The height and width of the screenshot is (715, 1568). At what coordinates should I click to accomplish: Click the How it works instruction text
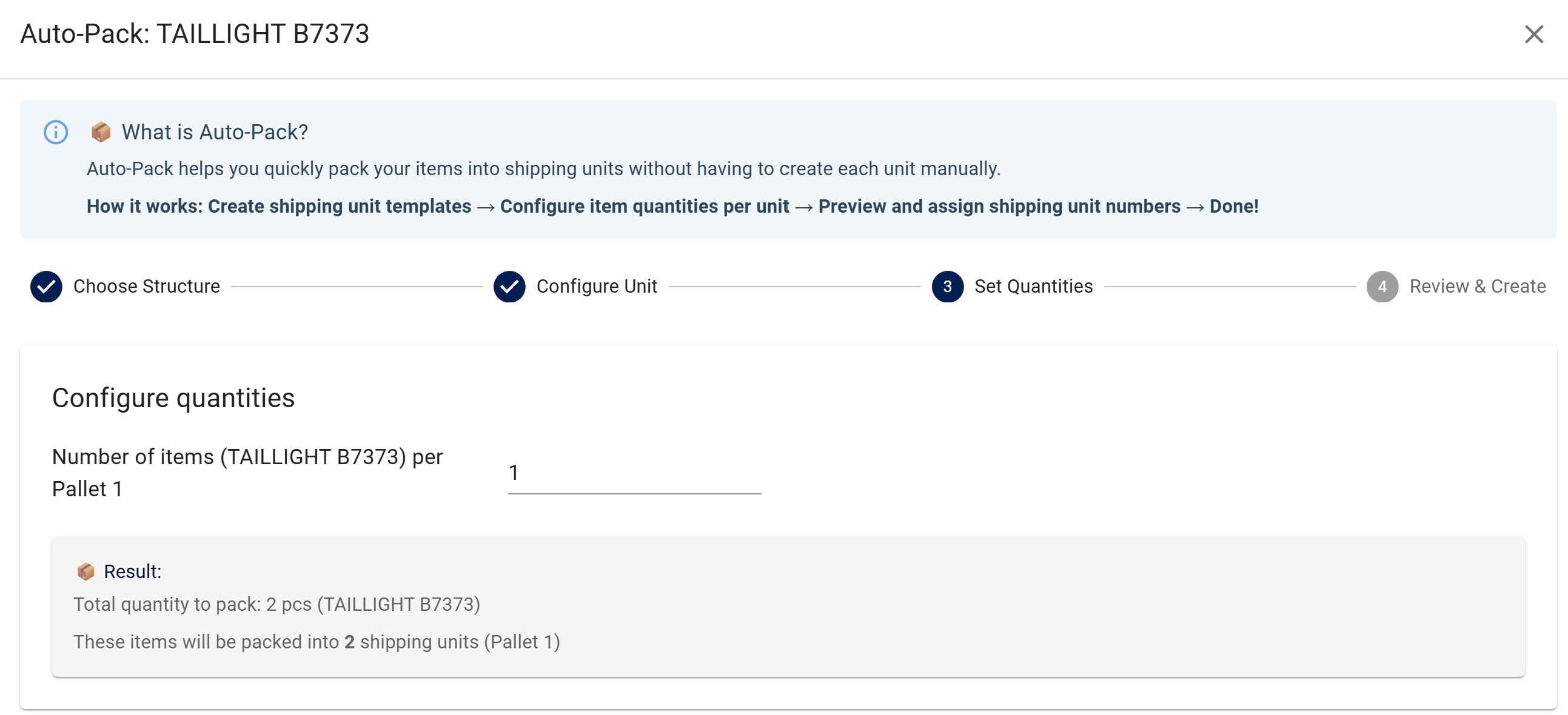point(672,206)
